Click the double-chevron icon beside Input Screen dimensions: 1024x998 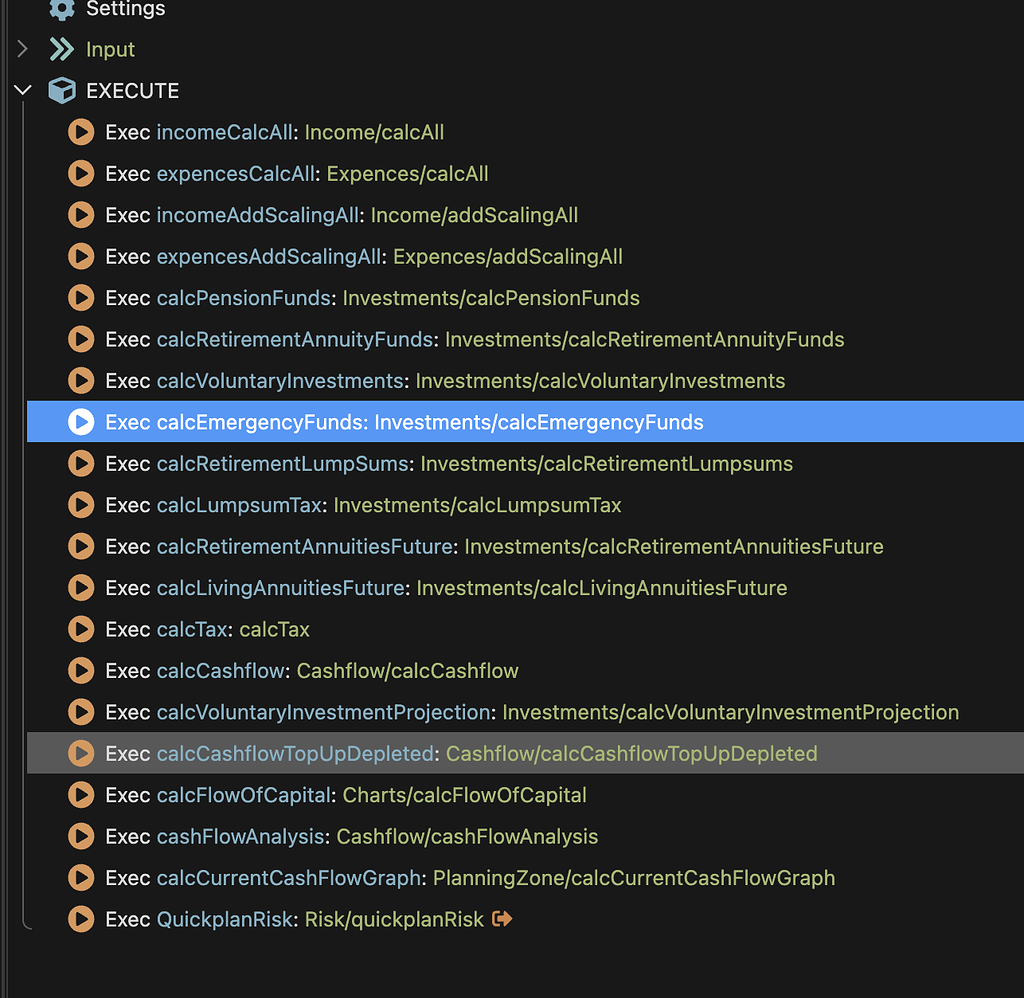coord(62,49)
